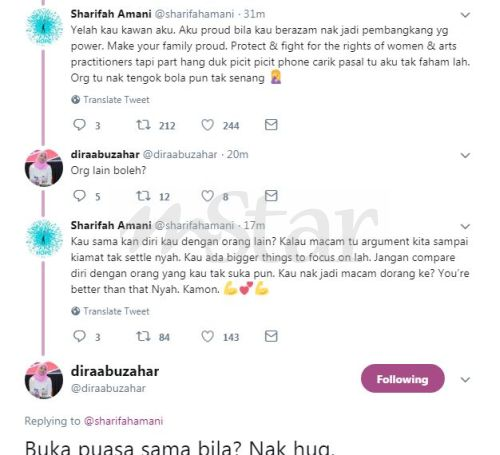Translate the 17m Sharifah Amani tweet
The height and width of the screenshot is (455, 500).
coord(110,311)
